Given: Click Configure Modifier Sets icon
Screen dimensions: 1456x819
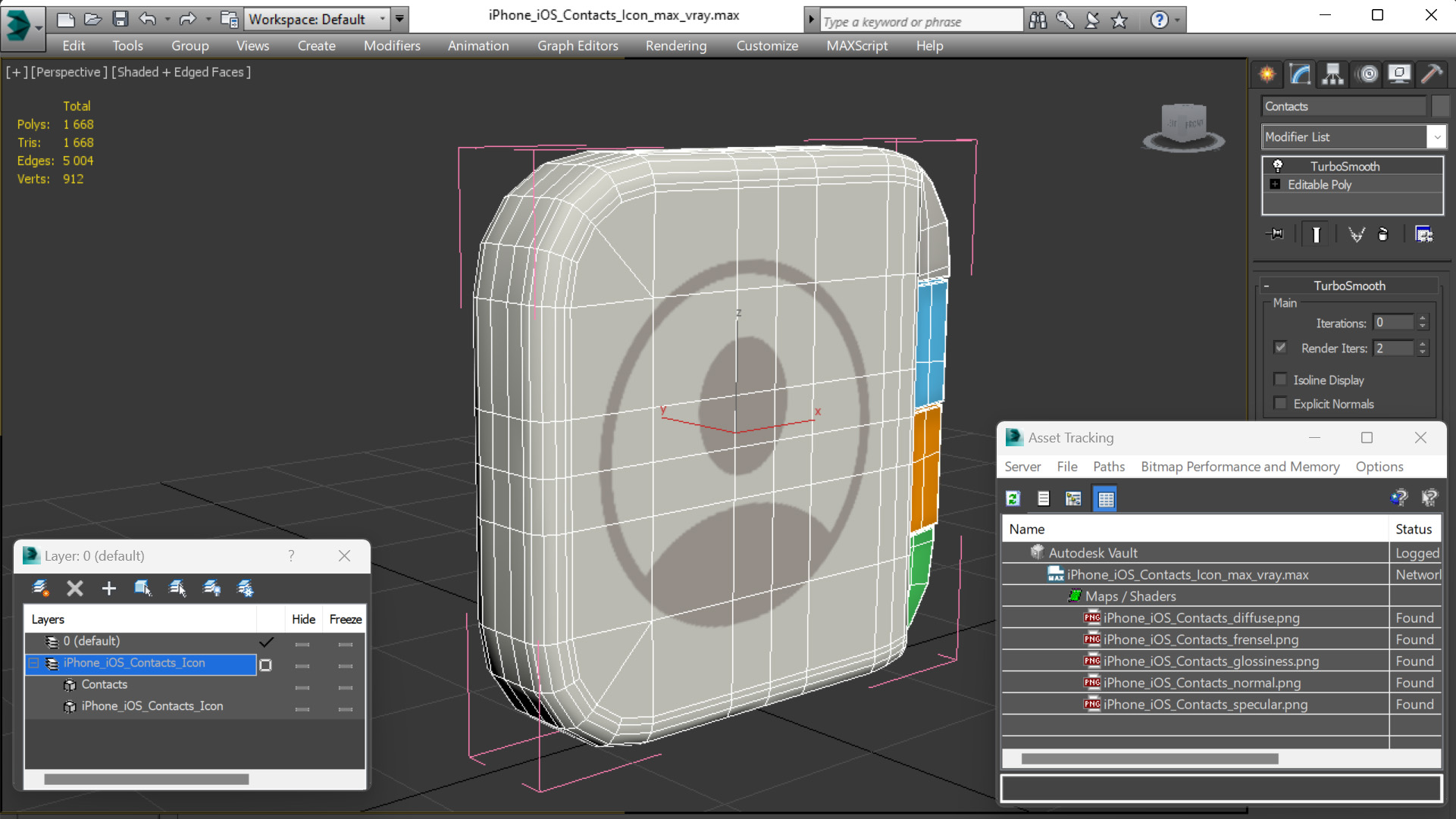Looking at the screenshot, I should click(1424, 234).
